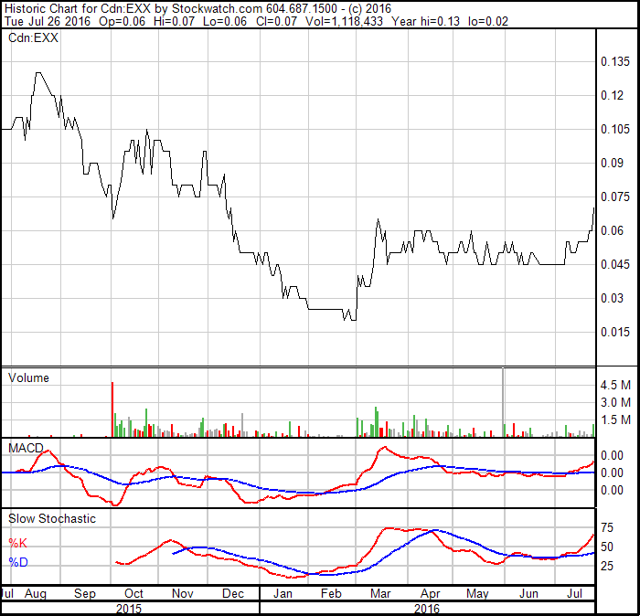The height and width of the screenshot is (616, 640).
Task: Click the 'Feb' month label on time axis
Action: click(x=331, y=594)
